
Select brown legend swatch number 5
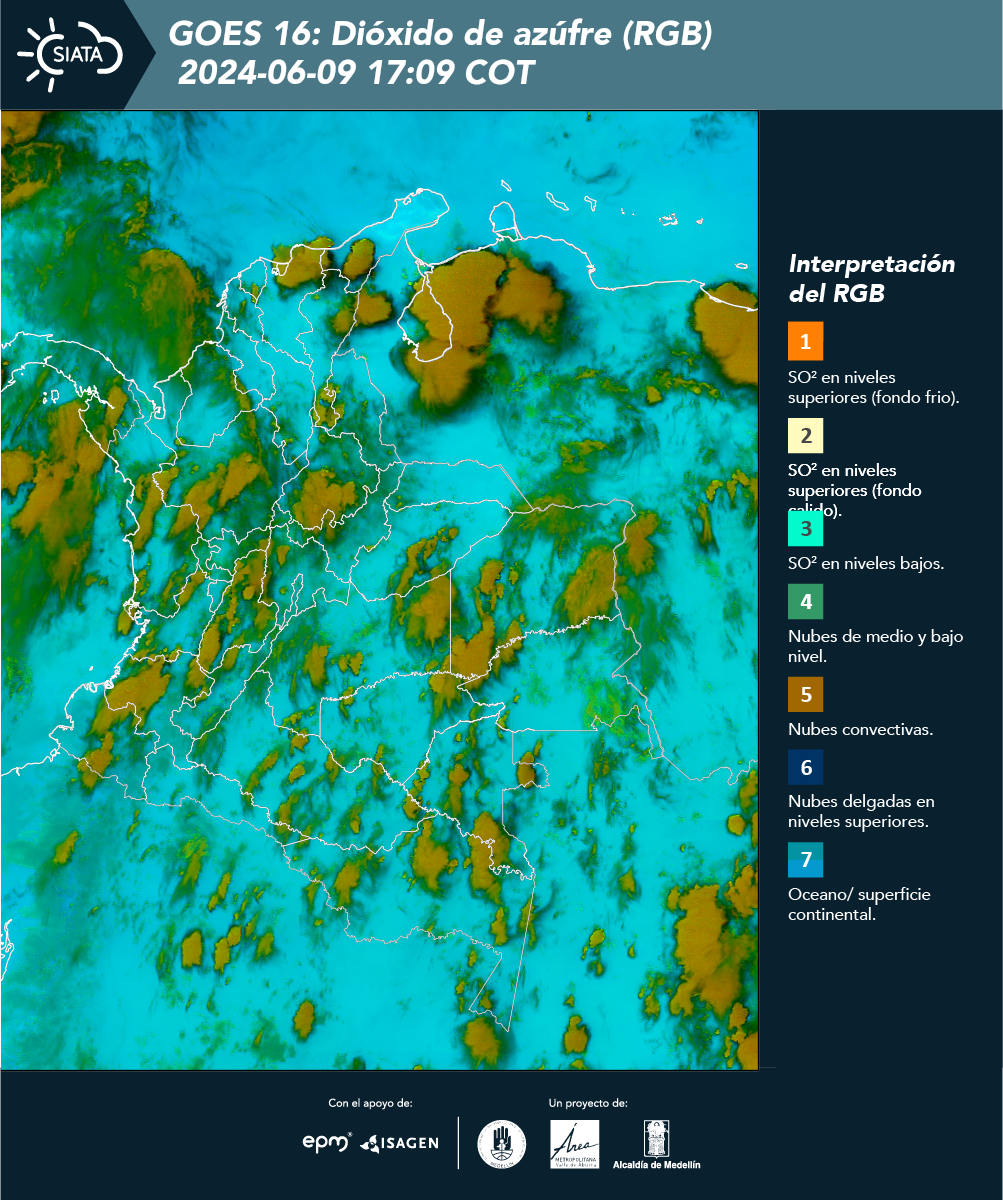tap(805, 693)
